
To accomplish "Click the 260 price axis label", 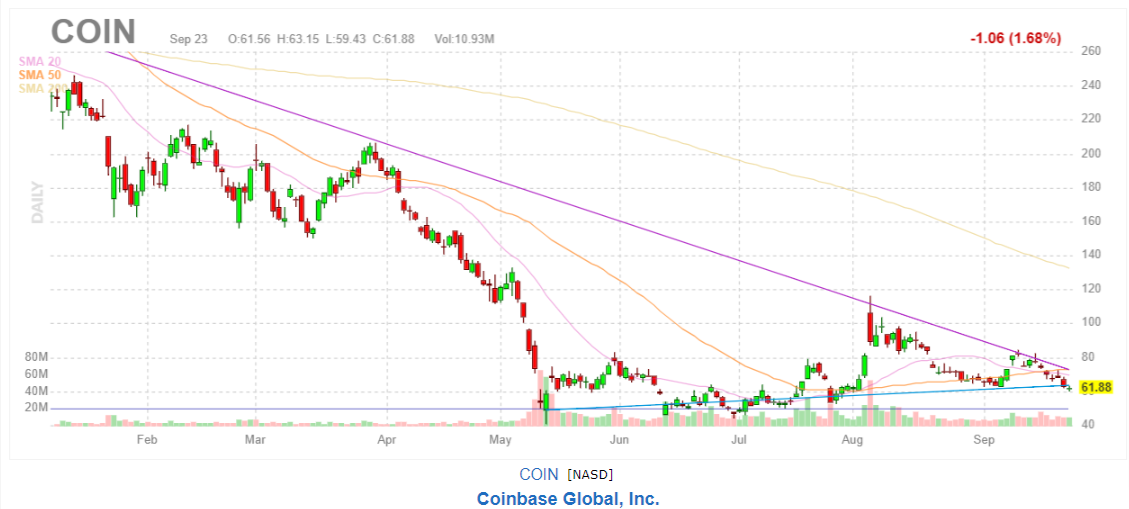I will [1091, 51].
